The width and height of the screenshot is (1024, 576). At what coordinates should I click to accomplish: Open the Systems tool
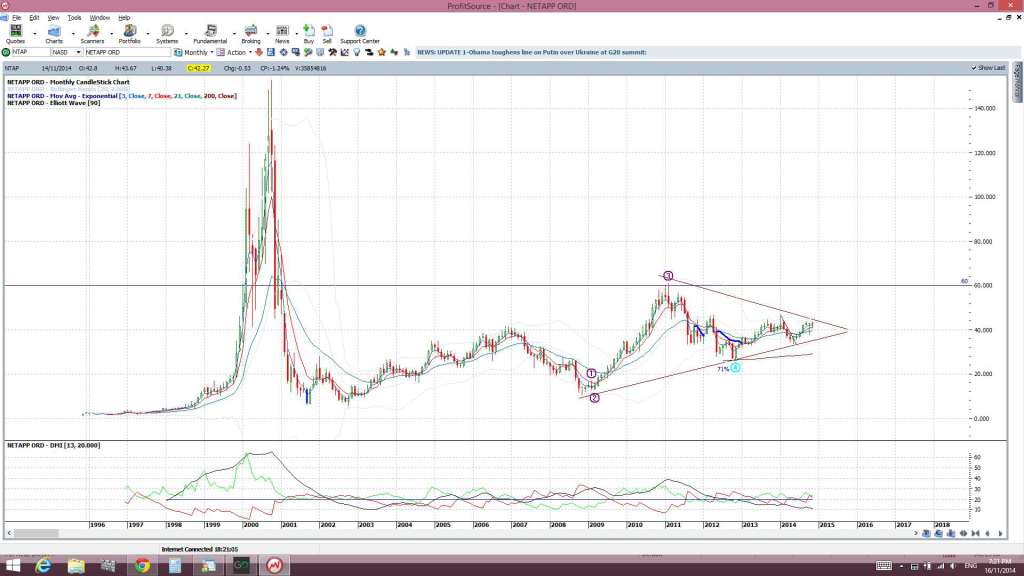(167, 33)
